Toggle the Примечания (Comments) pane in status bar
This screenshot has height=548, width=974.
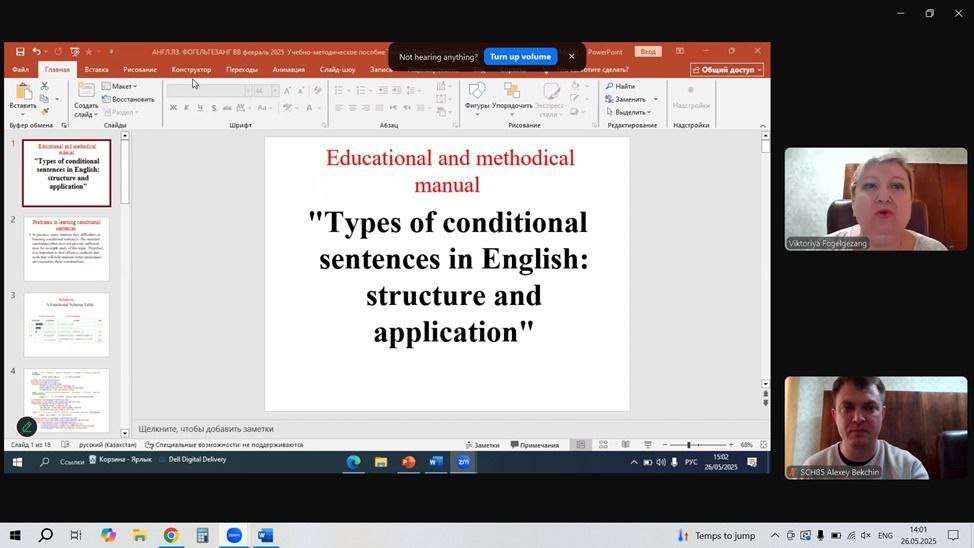click(x=535, y=445)
